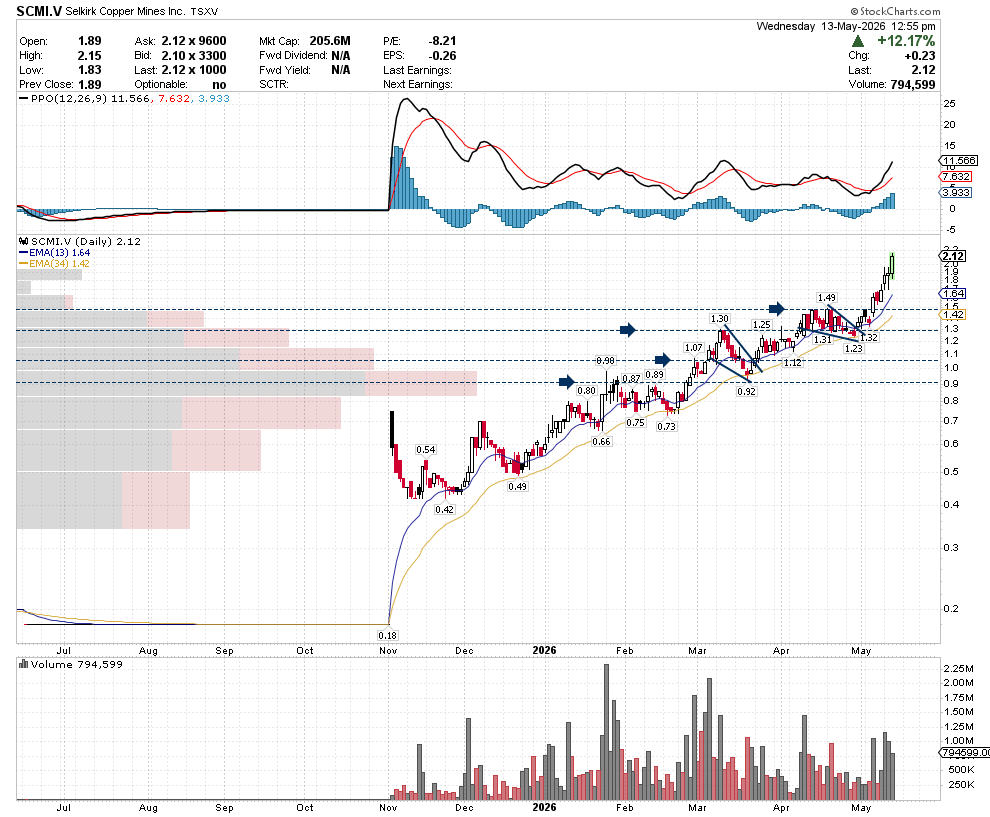
Task: Click the Volume 794,599 panel legend
Action: (x=71, y=664)
